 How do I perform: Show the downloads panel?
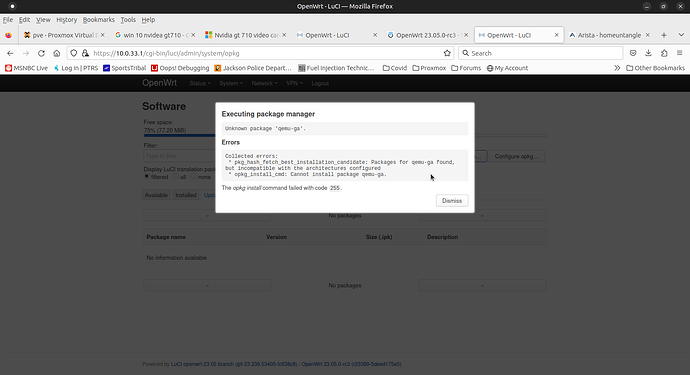(x=648, y=53)
